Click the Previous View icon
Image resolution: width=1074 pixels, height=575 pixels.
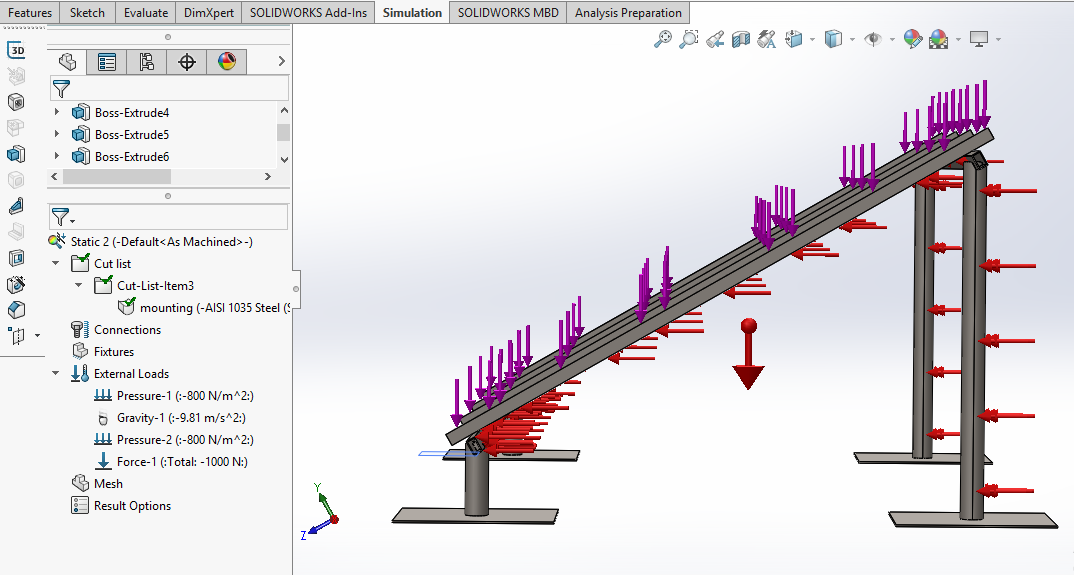click(715, 39)
